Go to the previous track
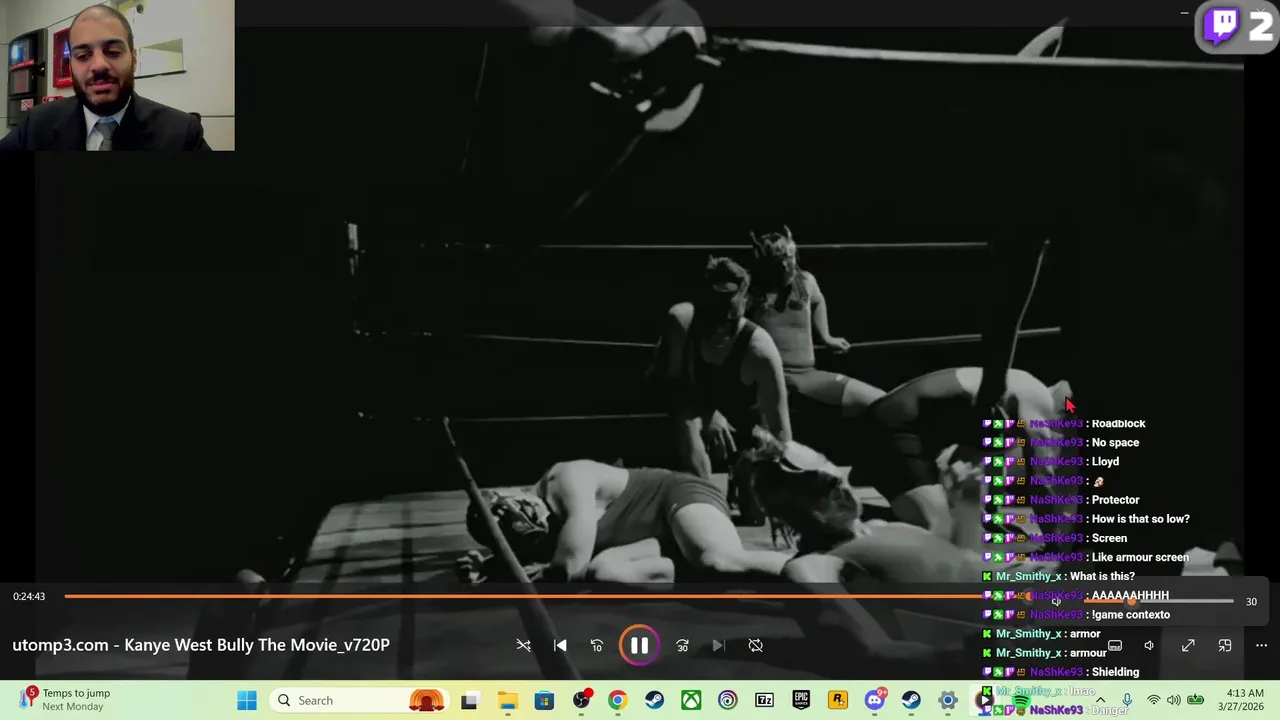 pyautogui.click(x=560, y=645)
